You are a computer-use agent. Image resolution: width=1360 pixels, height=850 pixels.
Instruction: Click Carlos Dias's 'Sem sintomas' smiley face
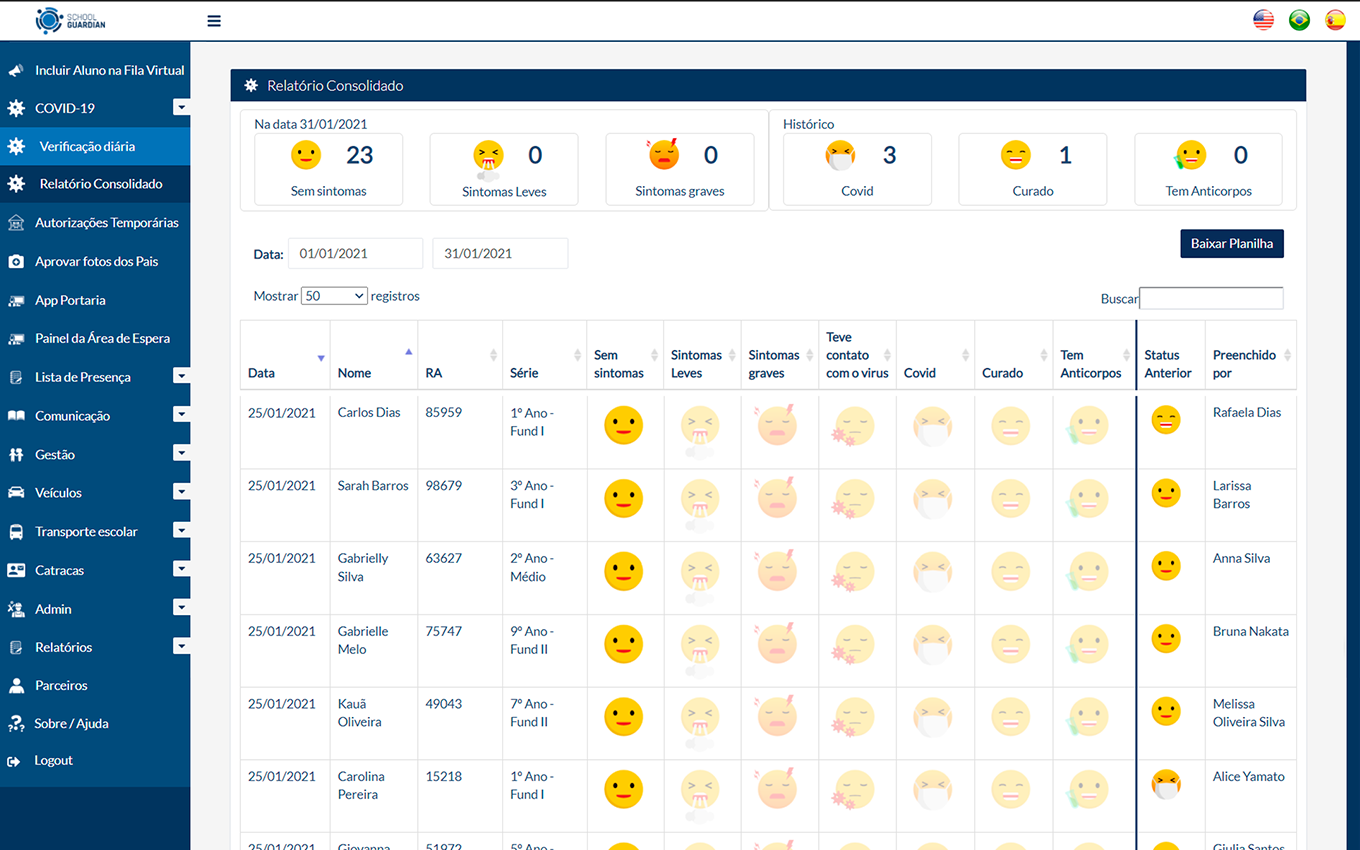[x=623, y=426]
